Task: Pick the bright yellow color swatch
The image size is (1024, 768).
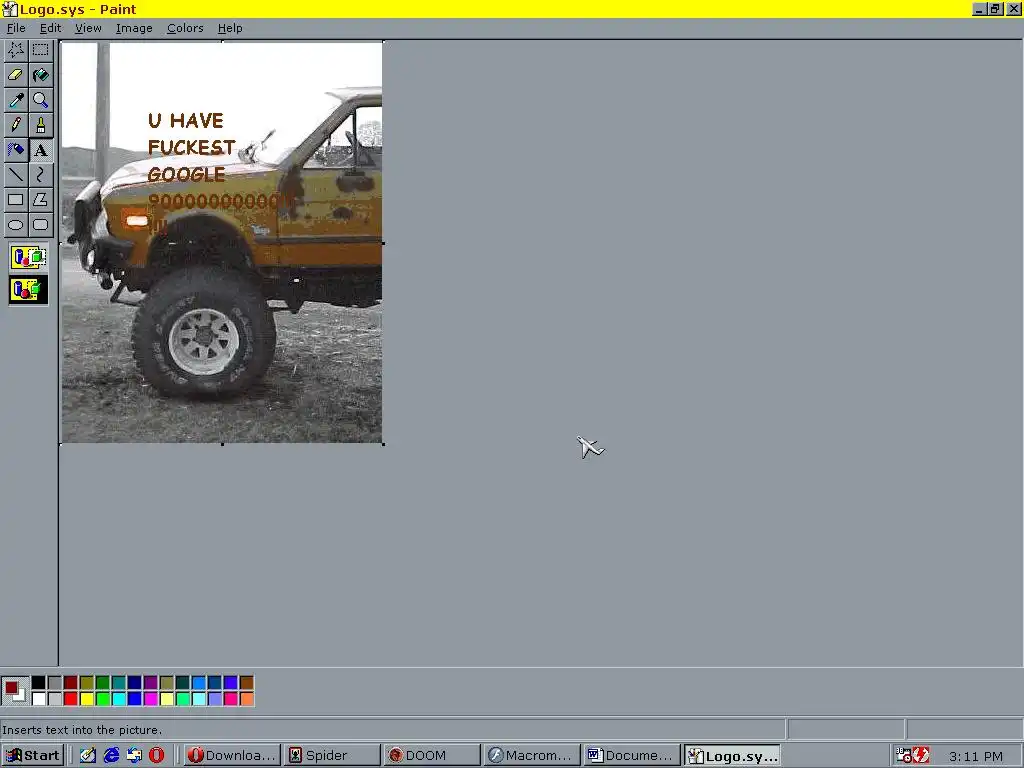Action: (86, 699)
